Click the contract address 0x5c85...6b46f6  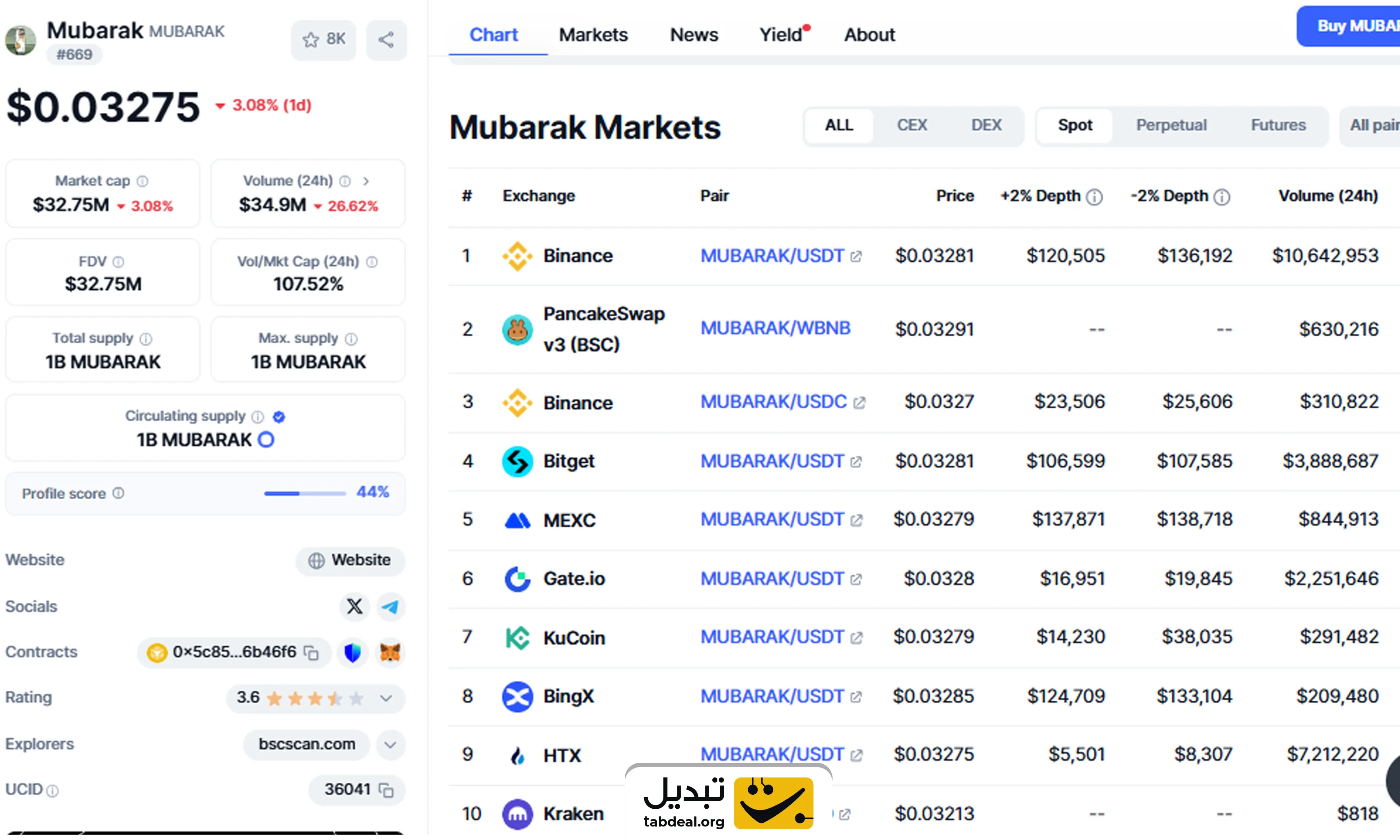(x=234, y=652)
